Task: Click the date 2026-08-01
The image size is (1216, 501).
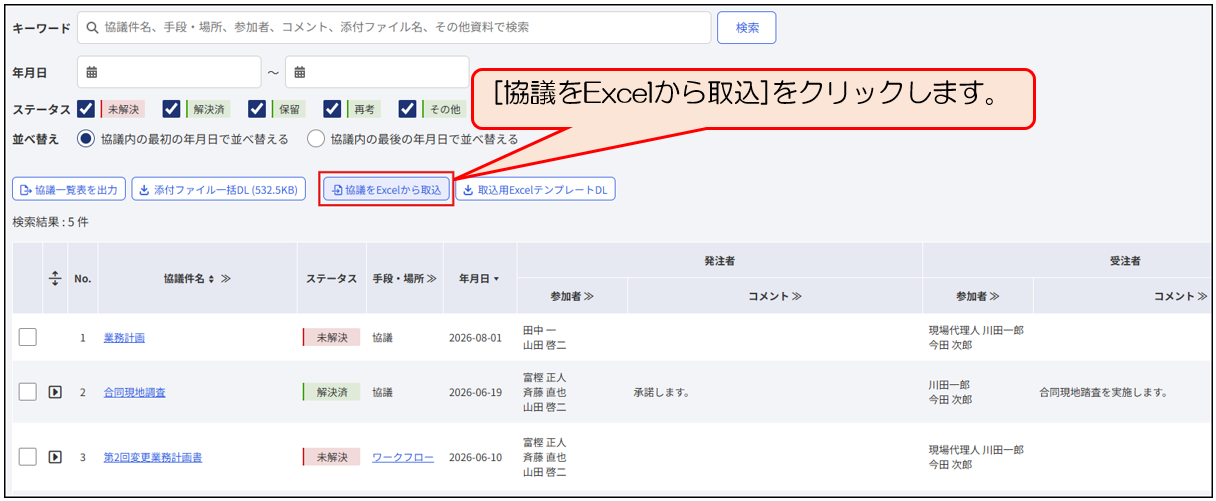Action: [476, 338]
